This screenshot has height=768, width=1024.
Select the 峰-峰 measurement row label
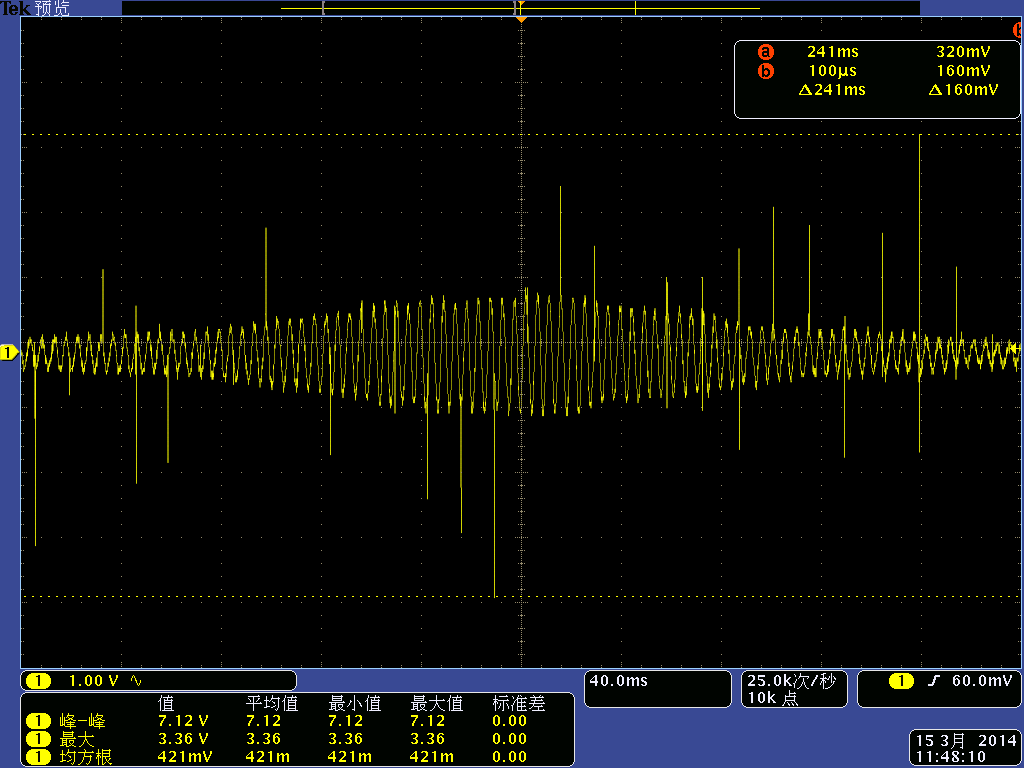[82, 721]
